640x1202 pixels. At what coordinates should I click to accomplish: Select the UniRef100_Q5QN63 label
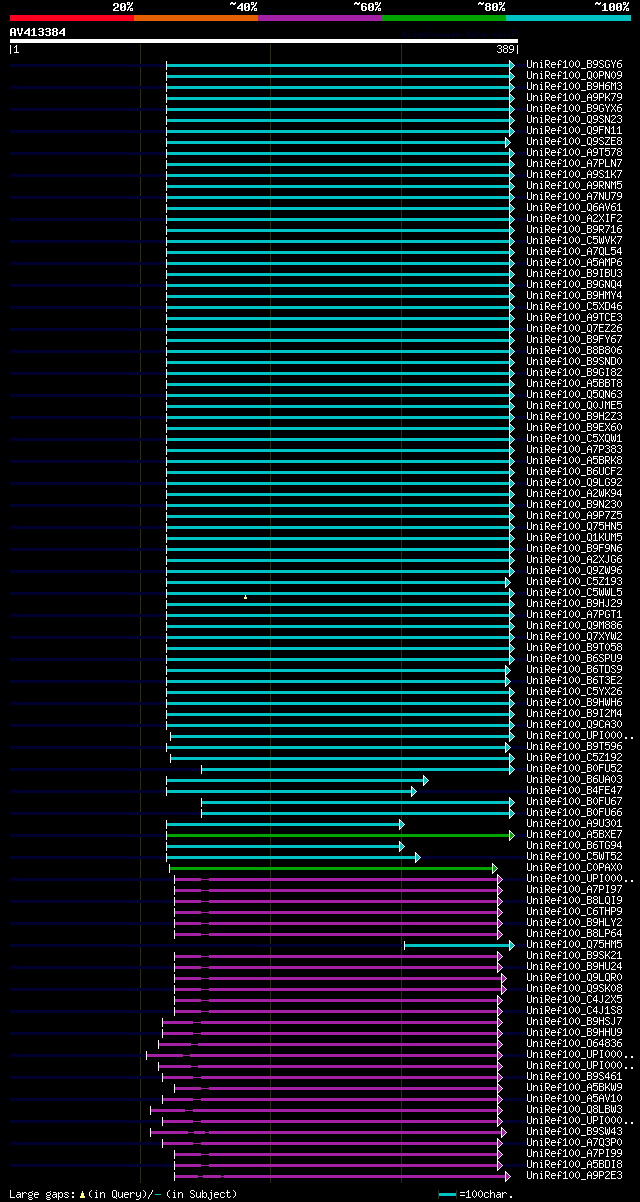[x=574, y=394]
